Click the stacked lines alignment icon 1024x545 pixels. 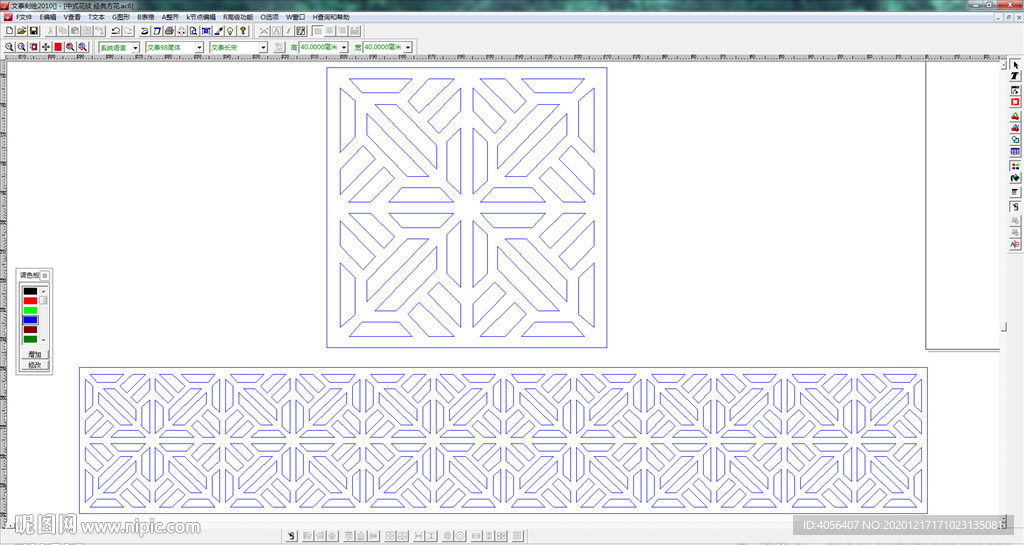click(1015, 192)
